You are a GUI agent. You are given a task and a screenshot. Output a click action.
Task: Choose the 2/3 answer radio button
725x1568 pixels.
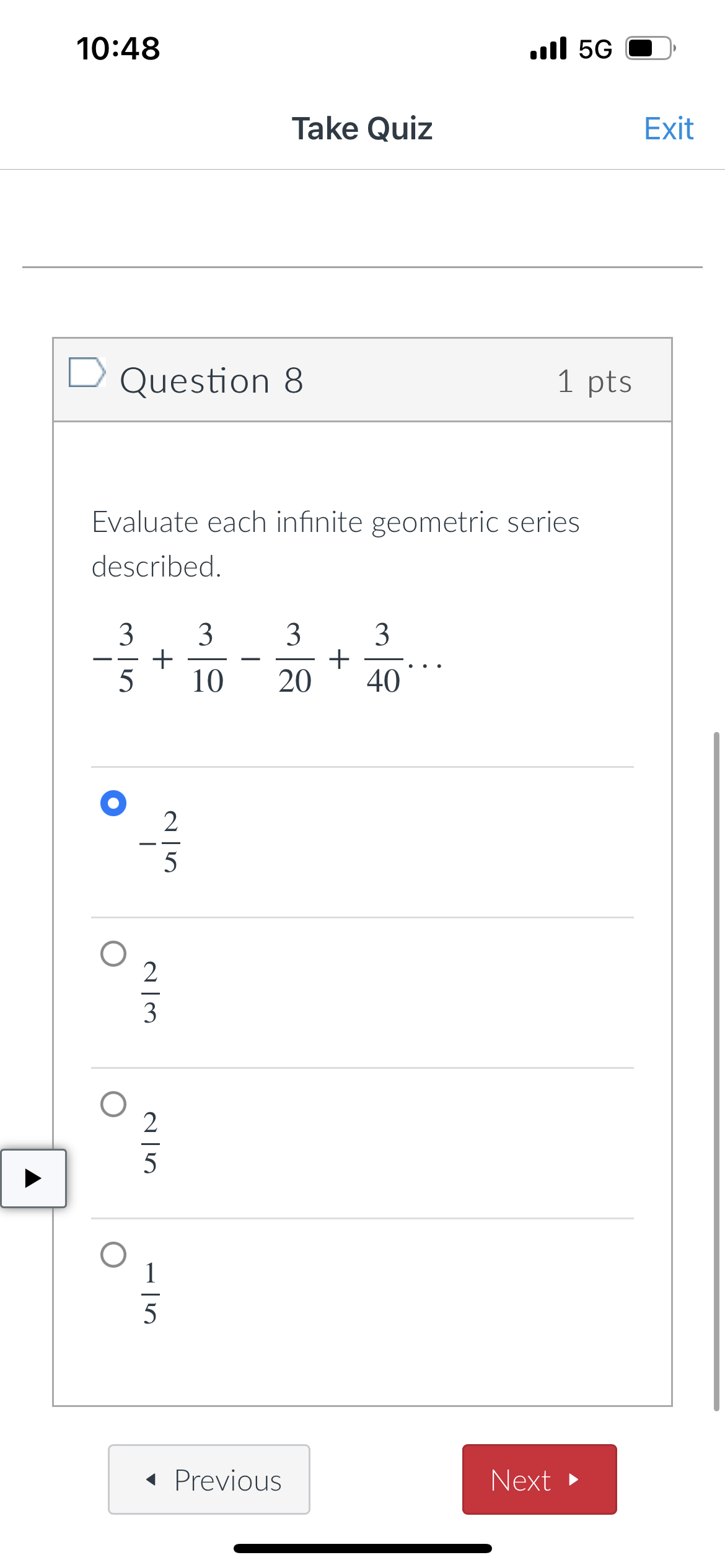coord(113,954)
